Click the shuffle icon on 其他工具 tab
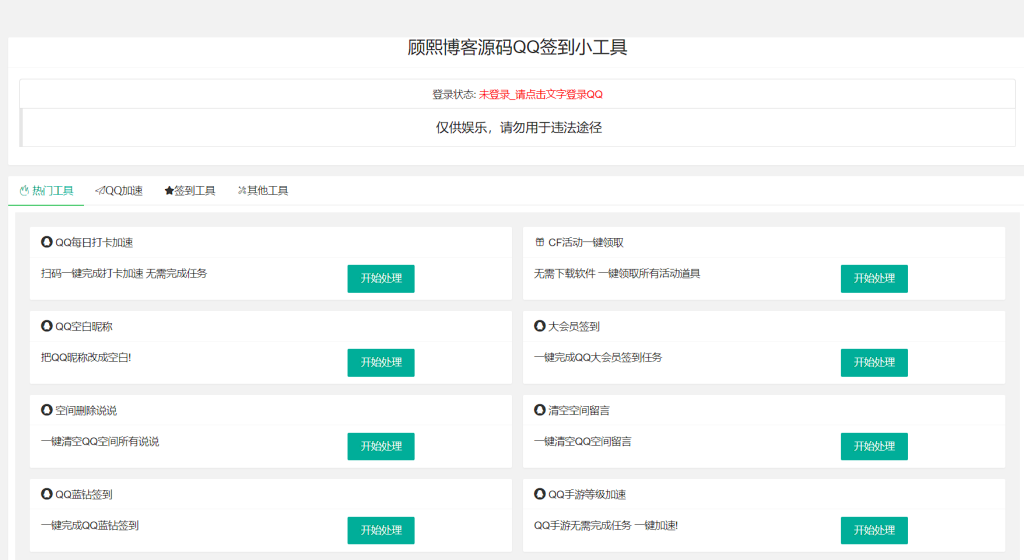1024x560 pixels. pyautogui.click(x=242, y=191)
